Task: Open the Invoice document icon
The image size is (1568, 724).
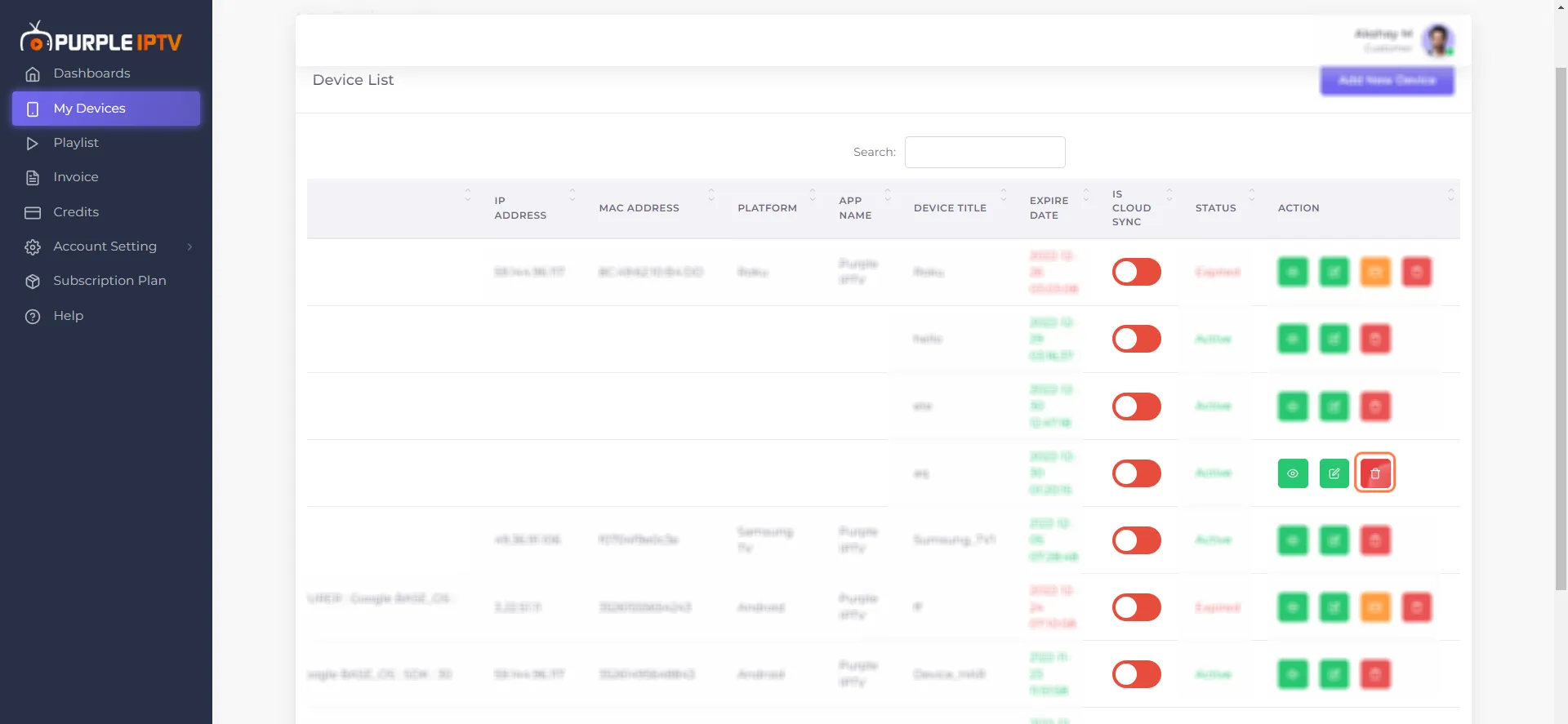Action: [x=33, y=178]
